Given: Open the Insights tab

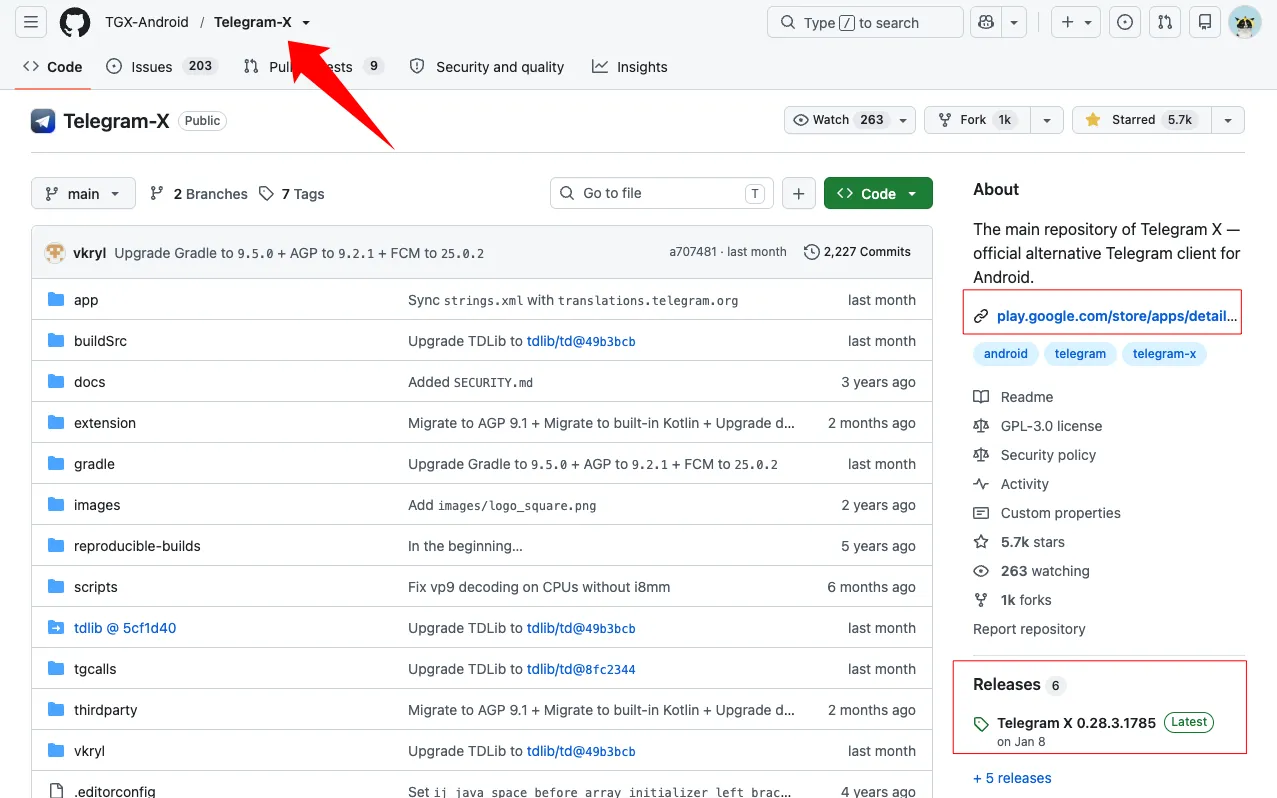Looking at the screenshot, I should pyautogui.click(x=630, y=67).
